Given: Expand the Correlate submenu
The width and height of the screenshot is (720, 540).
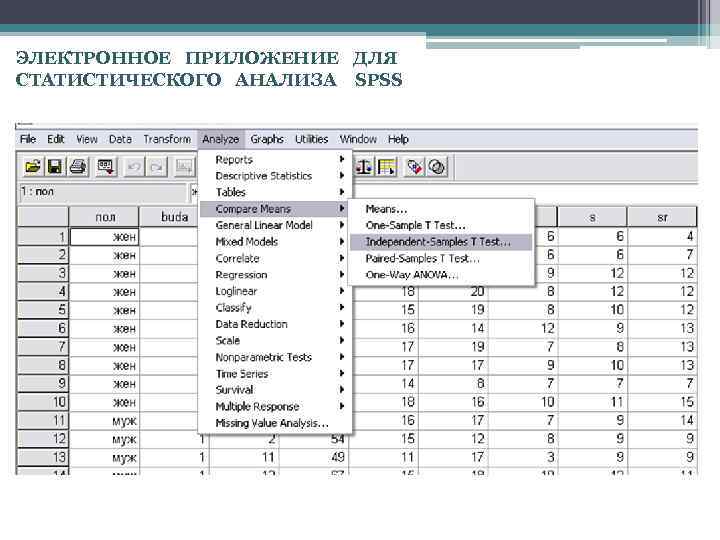Looking at the screenshot, I should coord(275,259).
